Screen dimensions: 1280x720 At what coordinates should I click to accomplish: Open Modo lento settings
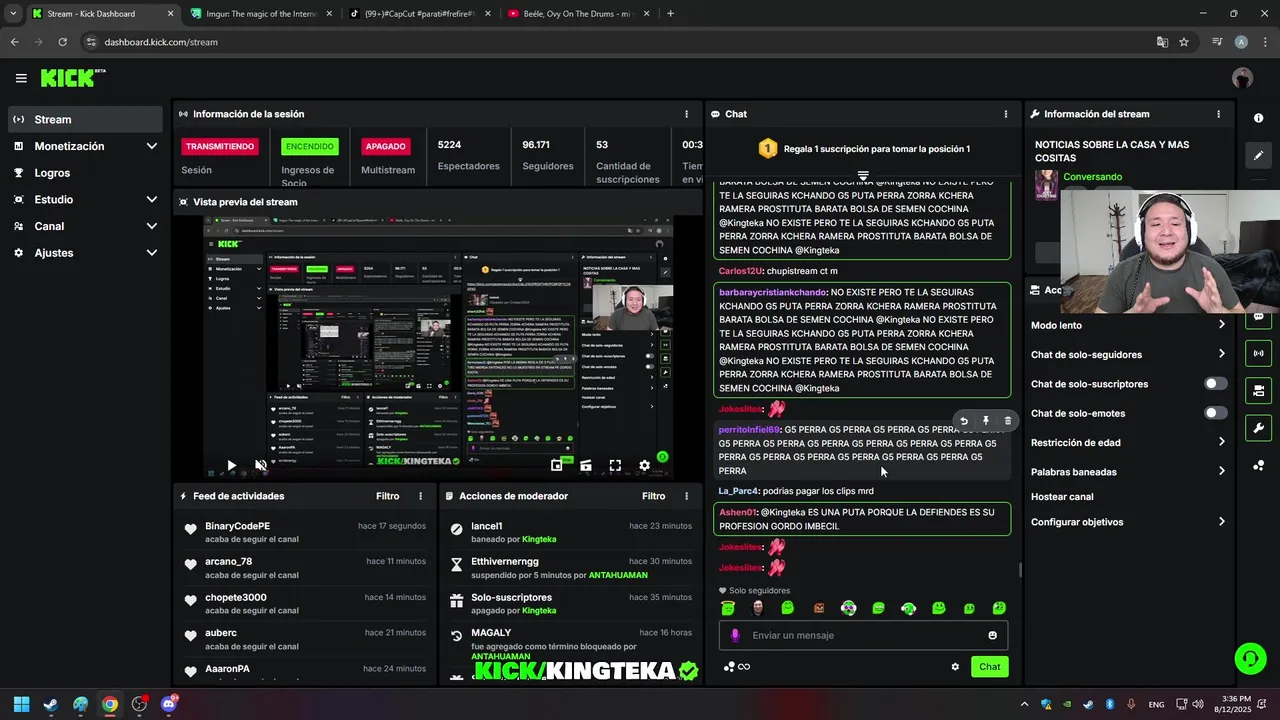pyautogui.click(x=1128, y=325)
